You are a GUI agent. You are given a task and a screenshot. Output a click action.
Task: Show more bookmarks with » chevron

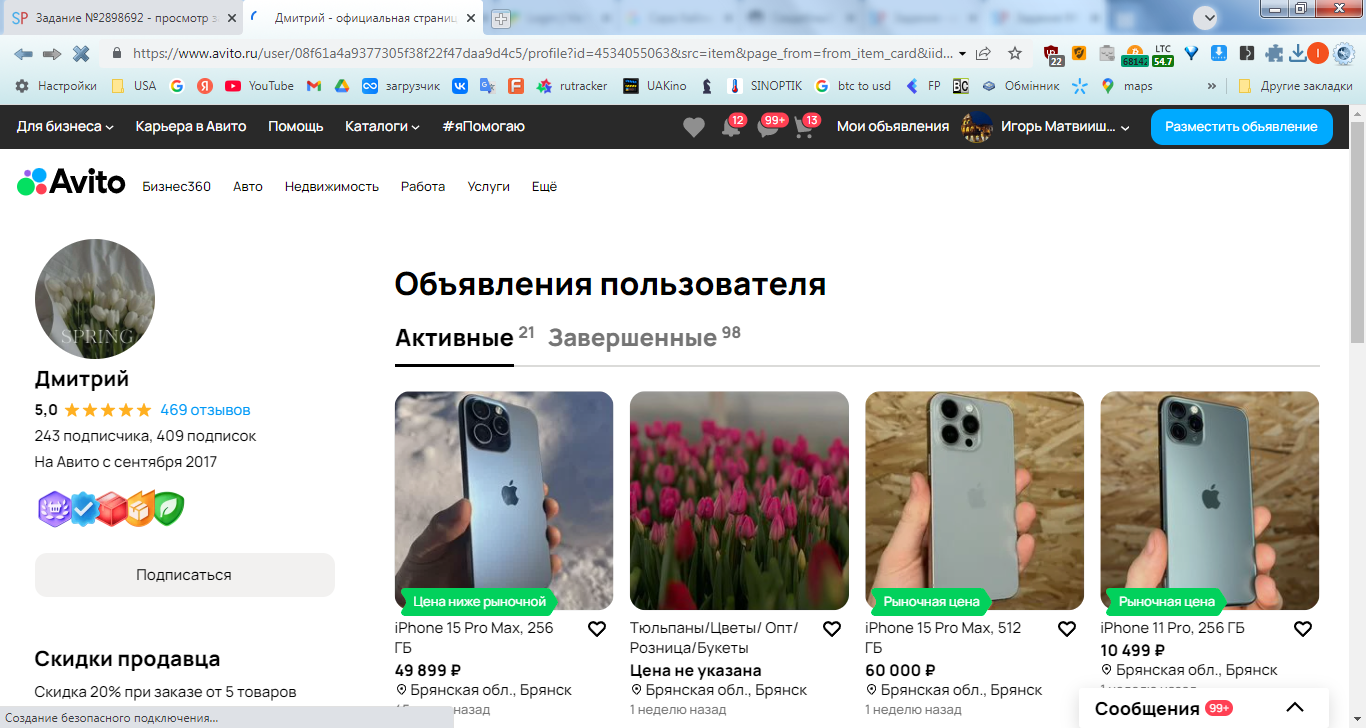(1212, 86)
